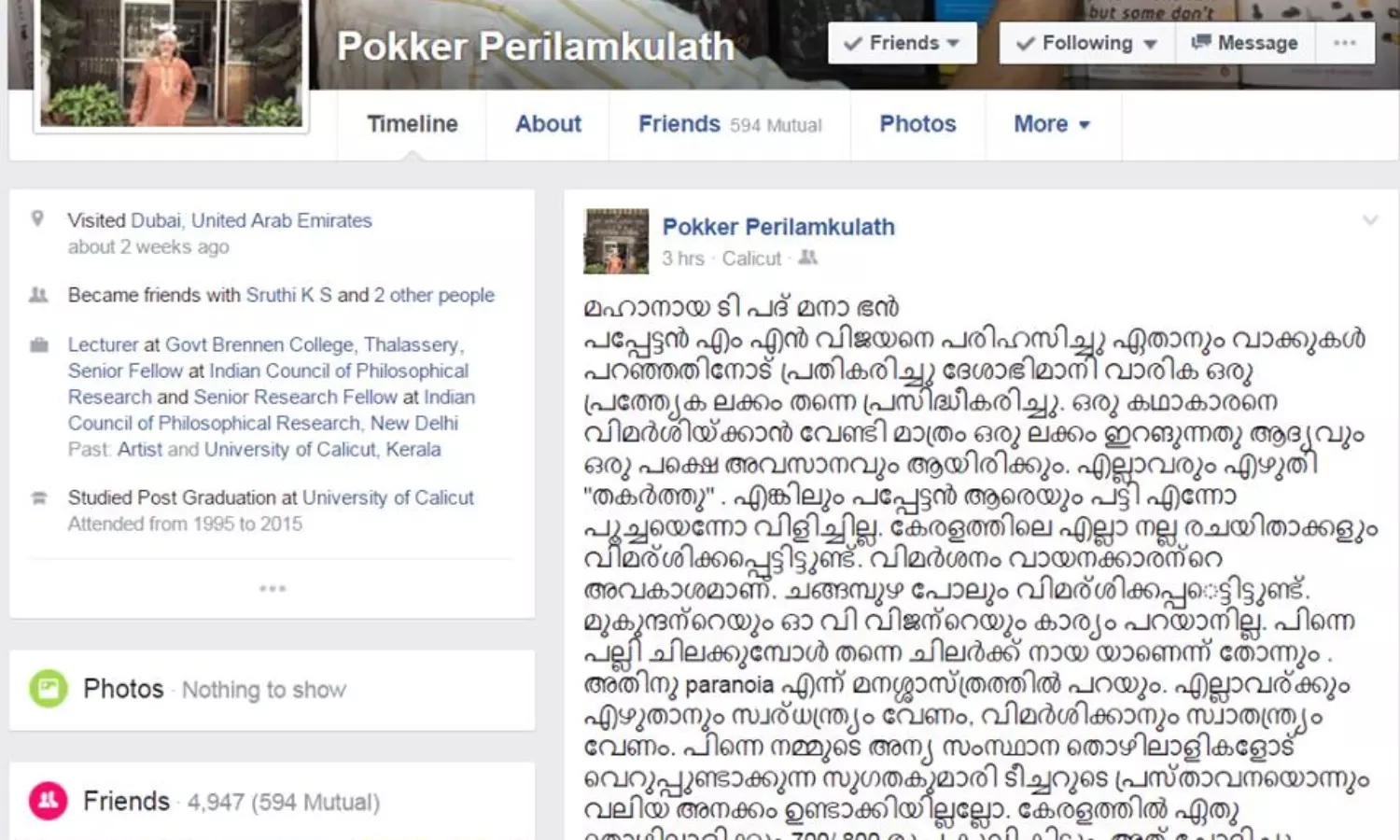Open the Photos tab

click(917, 124)
